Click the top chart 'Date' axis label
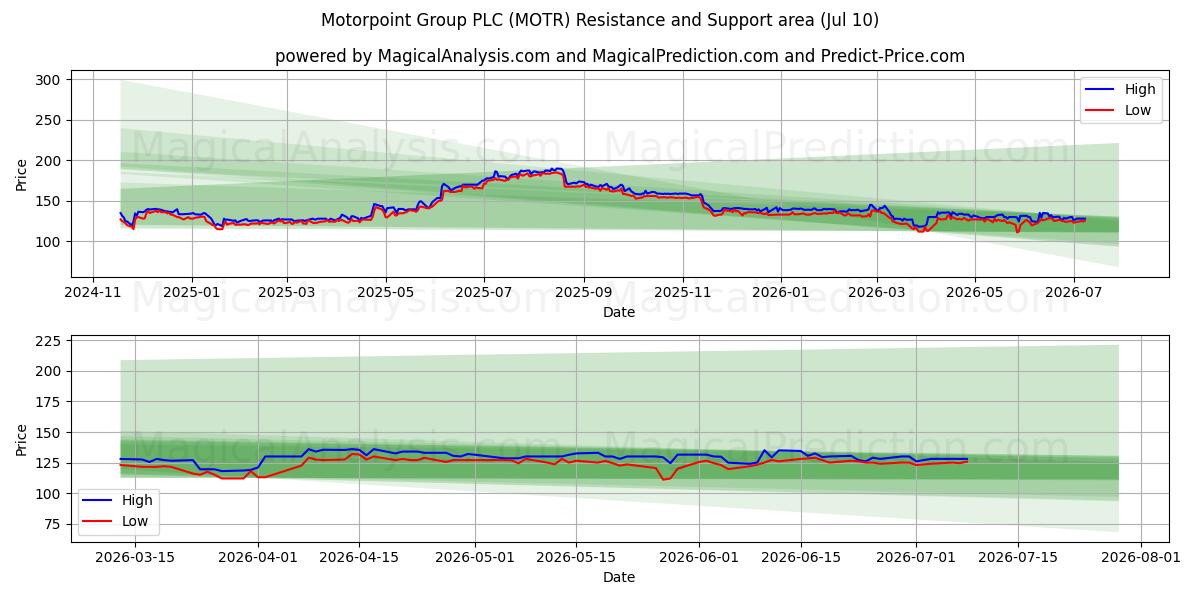This screenshot has height=600, width=1200. click(x=619, y=312)
